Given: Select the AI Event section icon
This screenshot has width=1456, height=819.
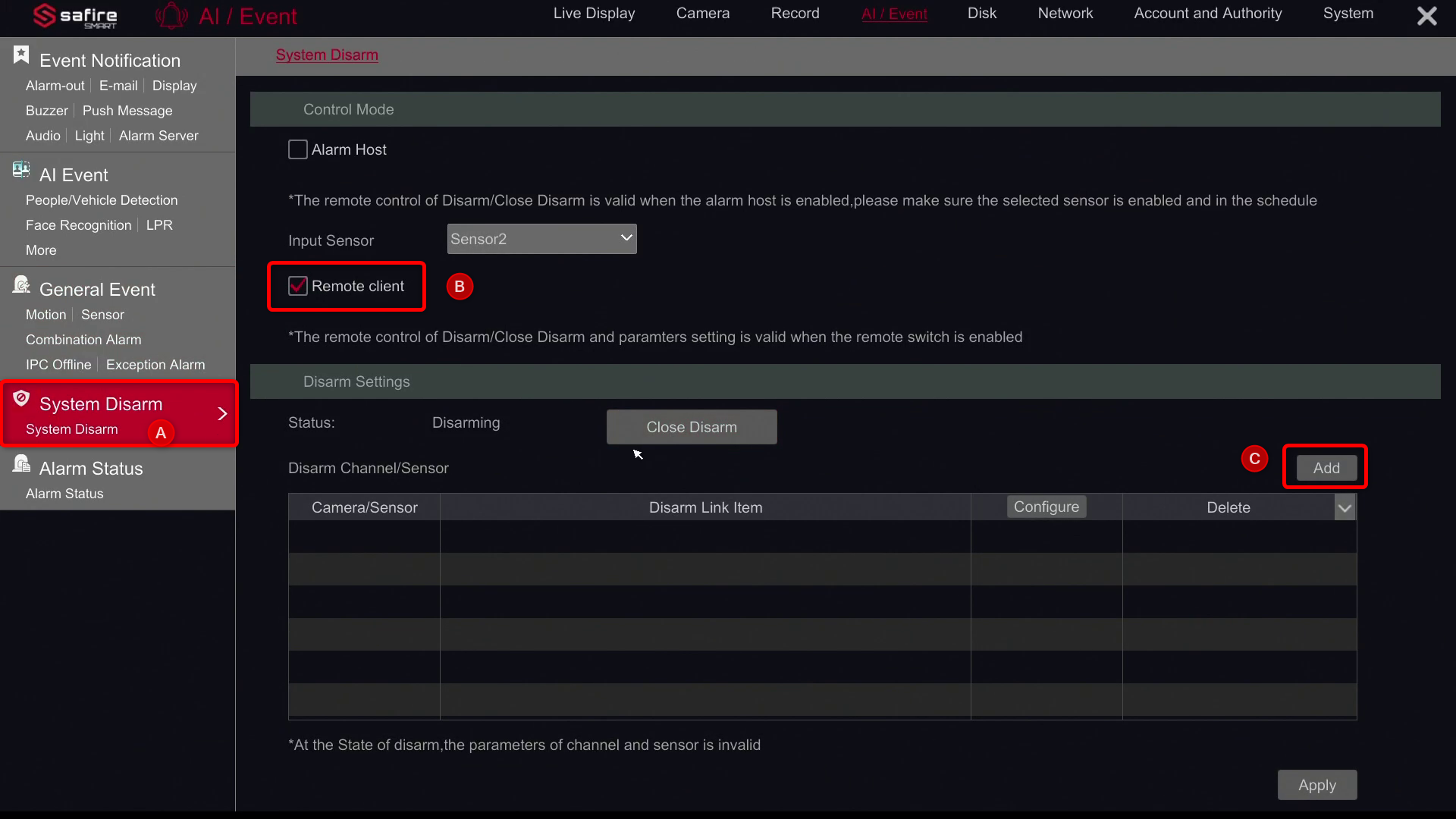Looking at the screenshot, I should click(x=20, y=169).
